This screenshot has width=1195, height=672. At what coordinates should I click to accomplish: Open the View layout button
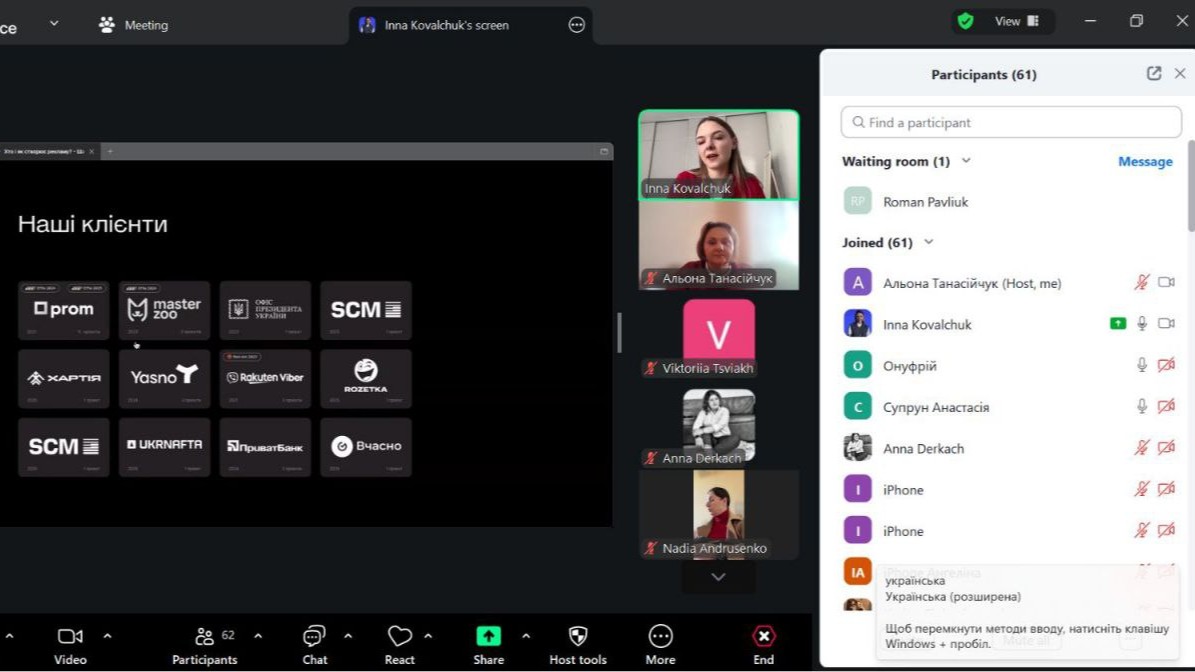[1016, 21]
